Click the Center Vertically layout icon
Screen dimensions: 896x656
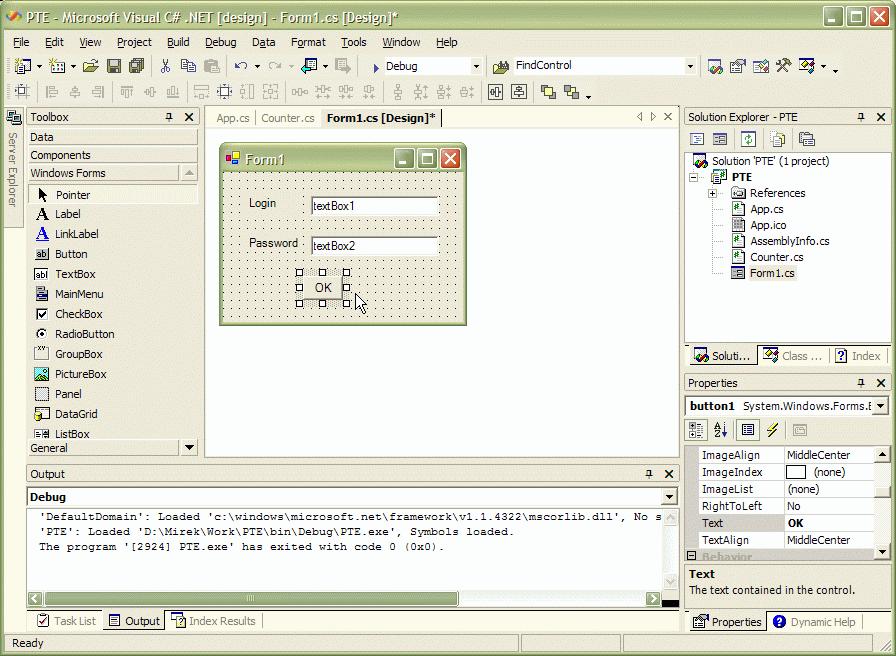pyautogui.click(x=519, y=91)
